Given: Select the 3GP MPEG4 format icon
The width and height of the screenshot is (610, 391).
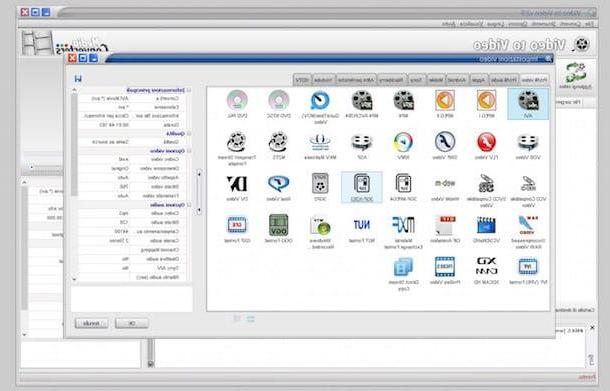Looking at the screenshot, I should 403,188.
